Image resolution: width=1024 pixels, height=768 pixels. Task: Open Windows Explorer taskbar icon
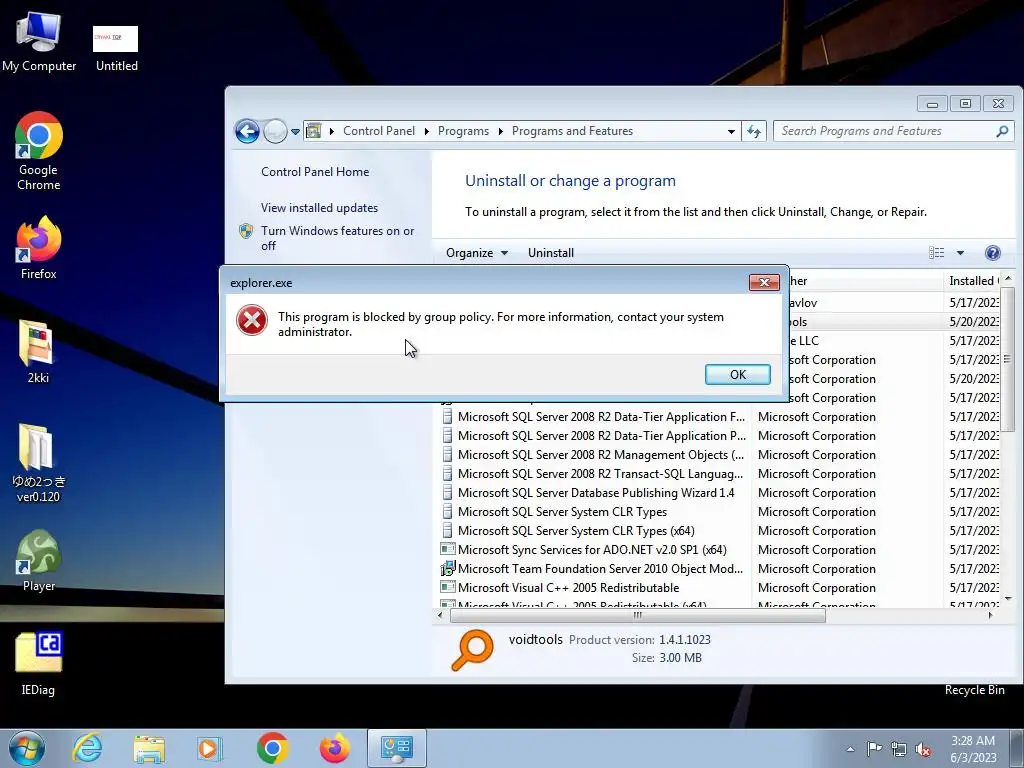coord(149,748)
